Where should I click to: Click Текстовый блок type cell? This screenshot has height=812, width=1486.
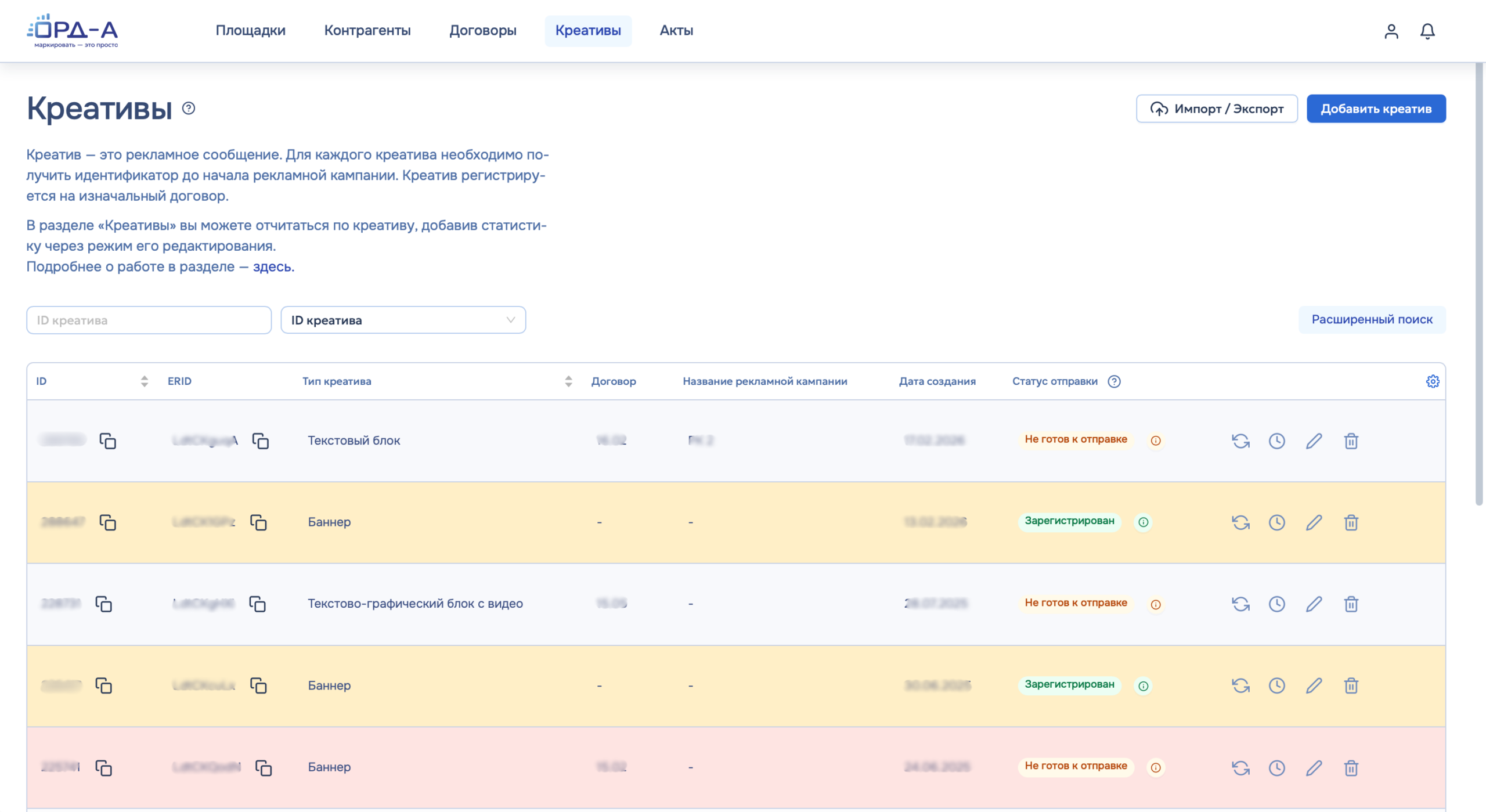pos(354,440)
